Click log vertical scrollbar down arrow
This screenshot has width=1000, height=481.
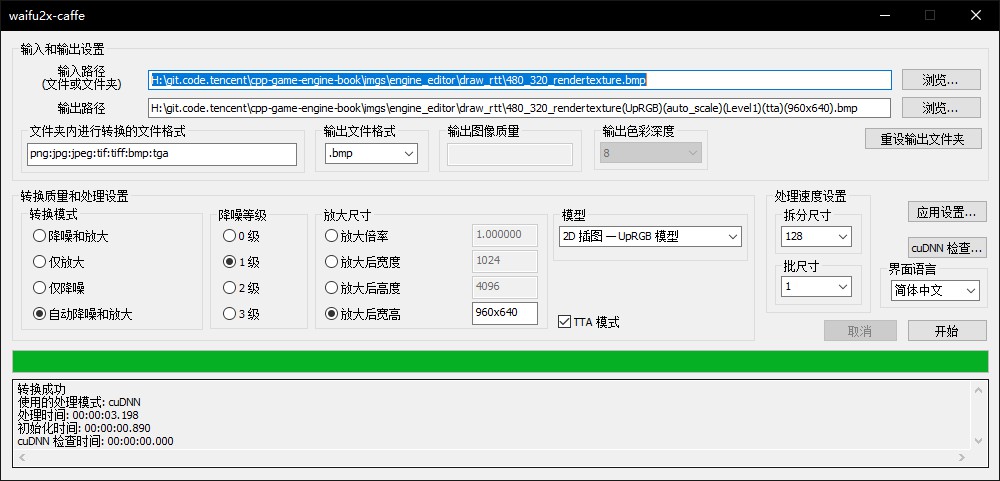980,441
